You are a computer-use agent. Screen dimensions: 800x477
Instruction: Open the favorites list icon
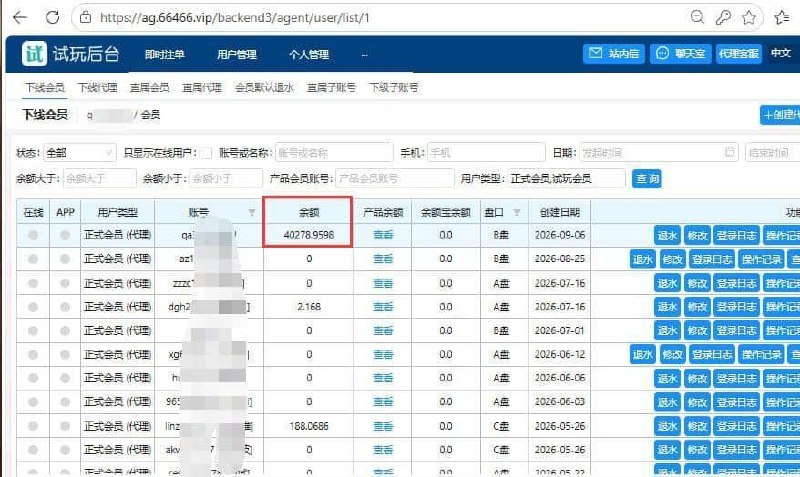click(x=781, y=17)
